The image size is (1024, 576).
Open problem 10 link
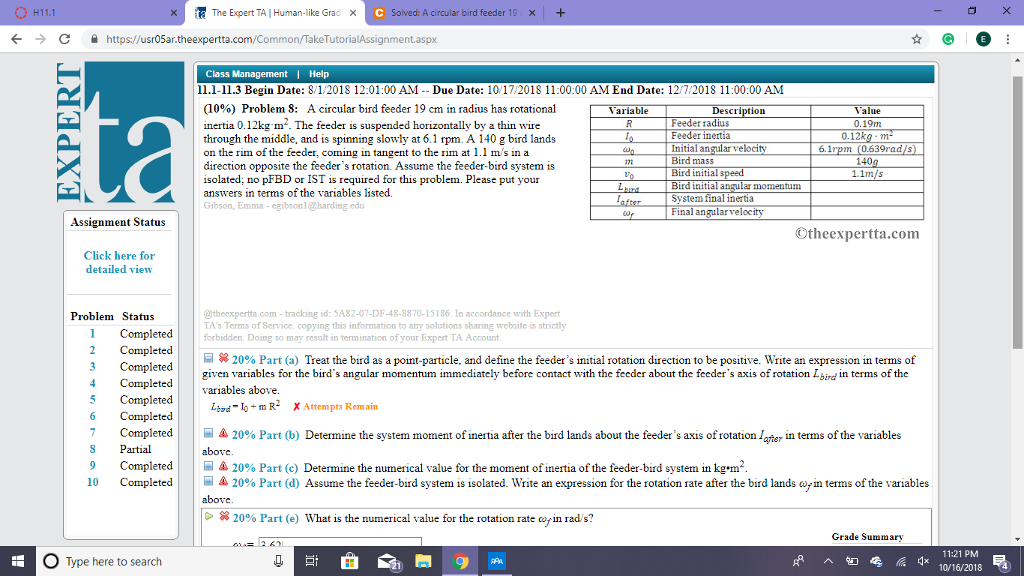(93, 482)
